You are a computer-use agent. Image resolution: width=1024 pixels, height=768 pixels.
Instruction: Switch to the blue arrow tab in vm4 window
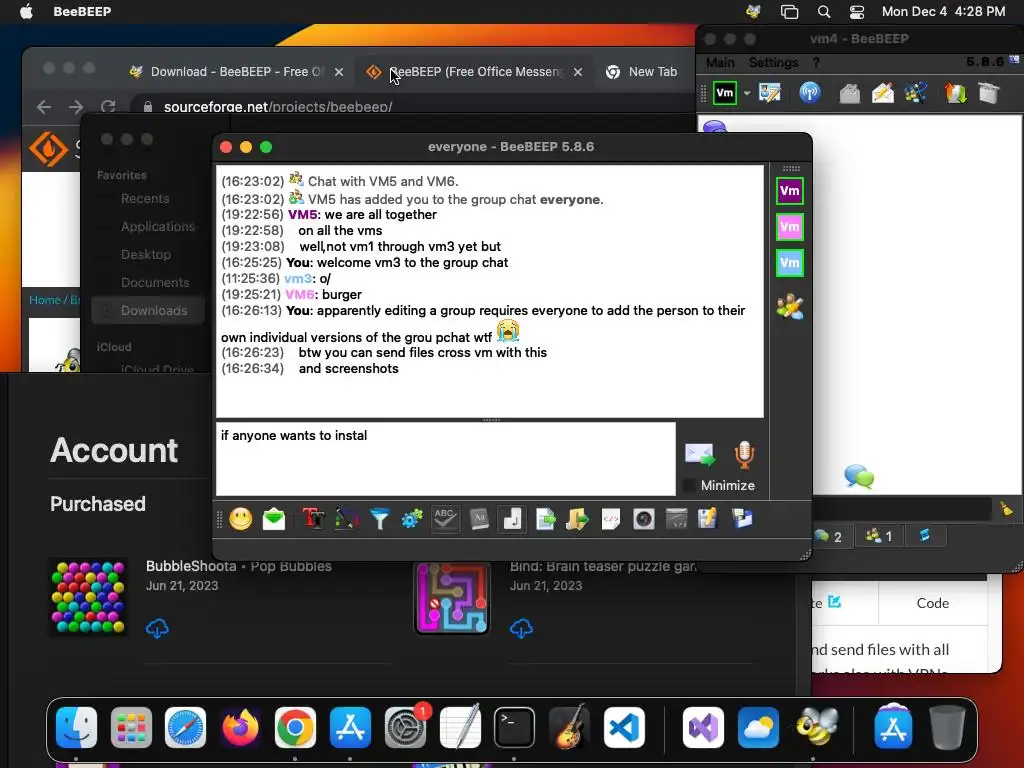coord(924,536)
